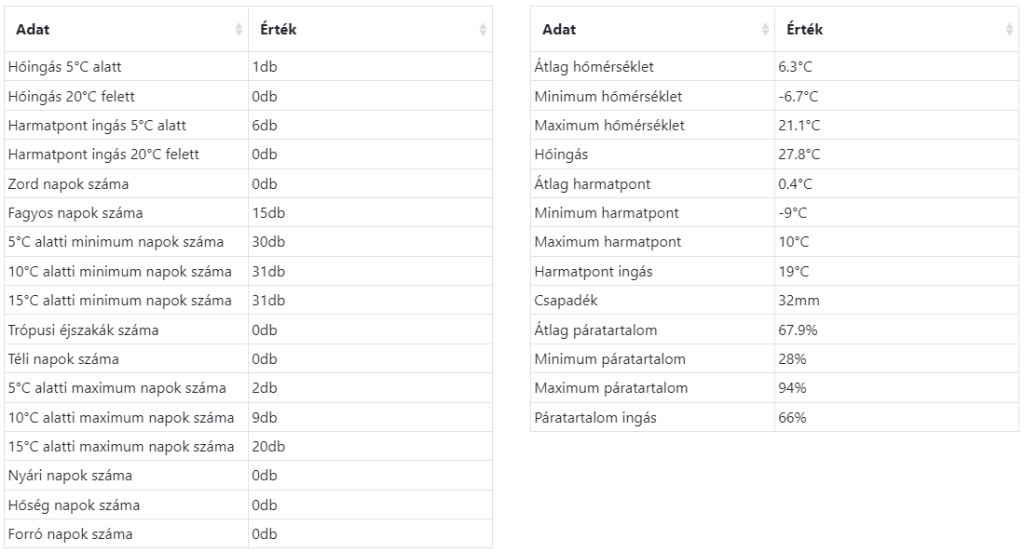Click the Maximum harmatpont cell
1024x552 pixels.
[x=608, y=242]
